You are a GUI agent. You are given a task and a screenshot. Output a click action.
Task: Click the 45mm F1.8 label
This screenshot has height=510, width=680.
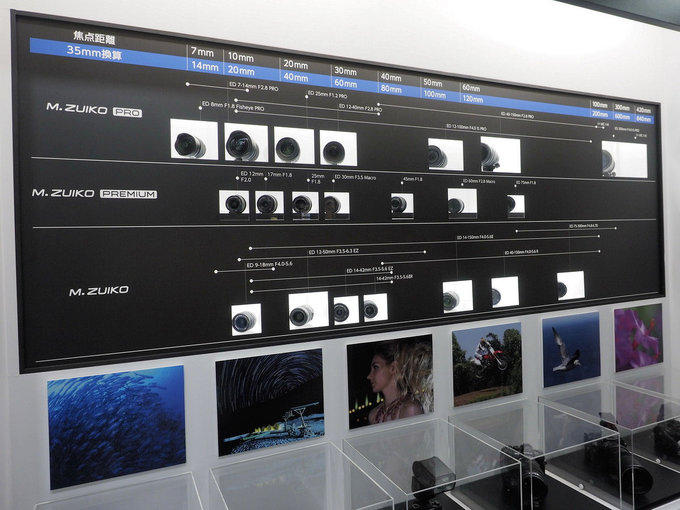click(412, 179)
